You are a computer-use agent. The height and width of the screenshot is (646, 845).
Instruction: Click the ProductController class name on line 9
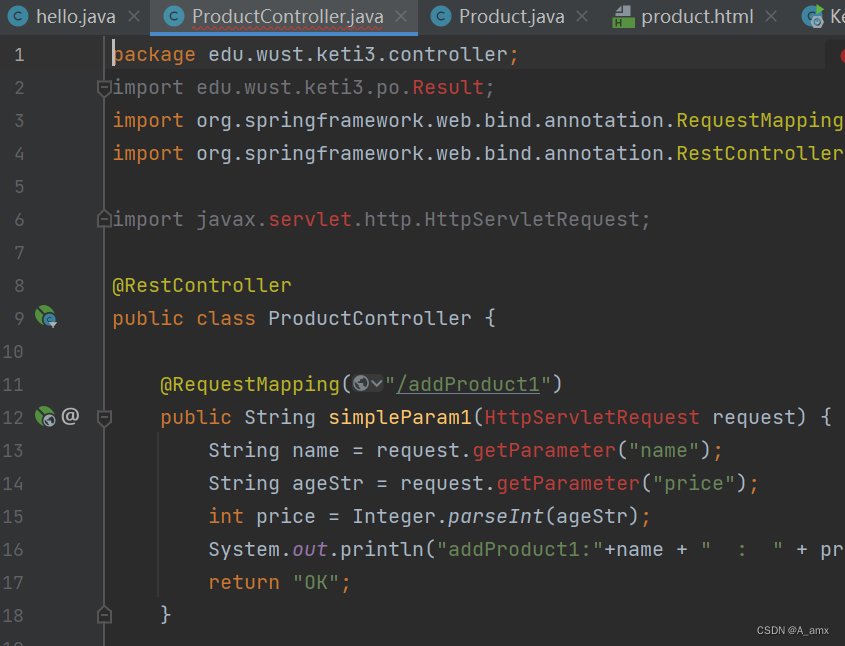point(370,318)
